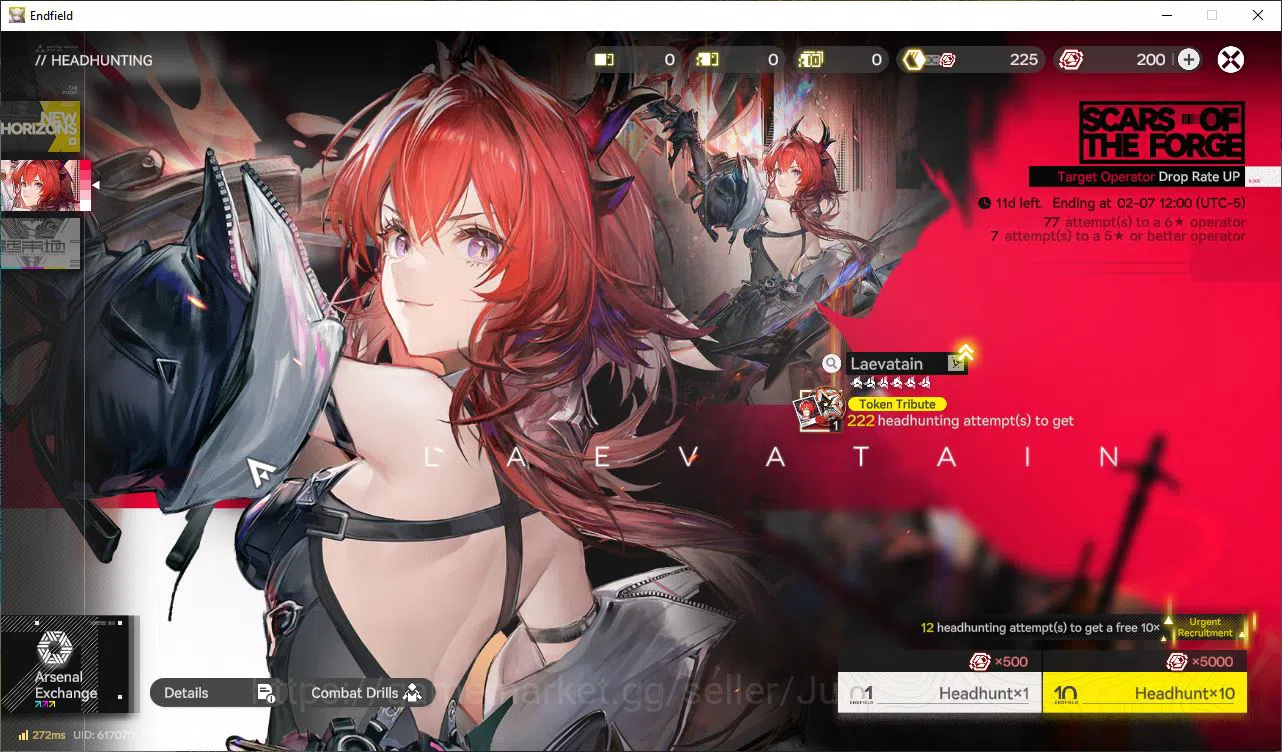
Task: Click the Endfield app icon in title bar
Action: click(x=17, y=15)
